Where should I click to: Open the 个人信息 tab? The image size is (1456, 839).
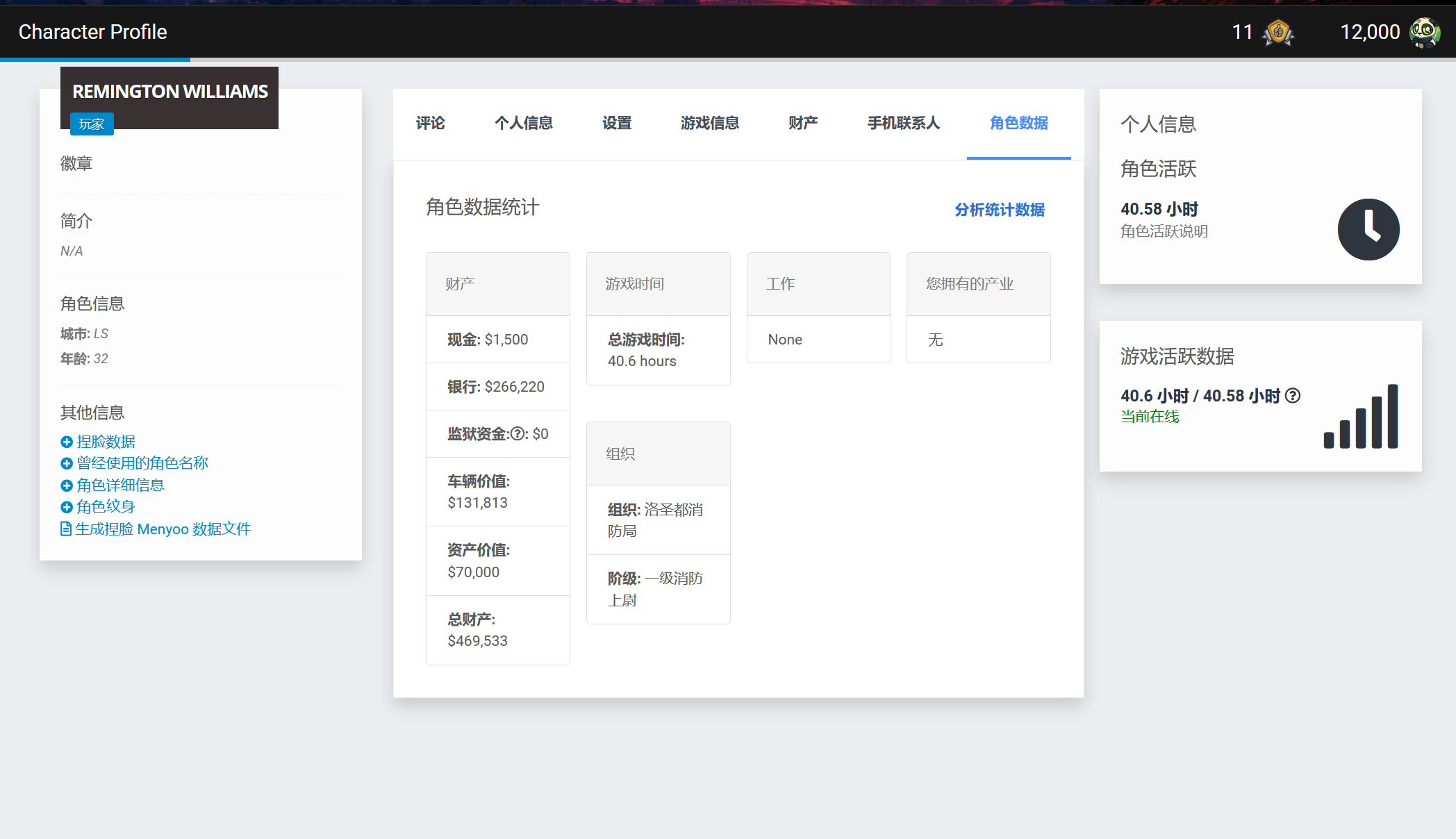coord(523,123)
